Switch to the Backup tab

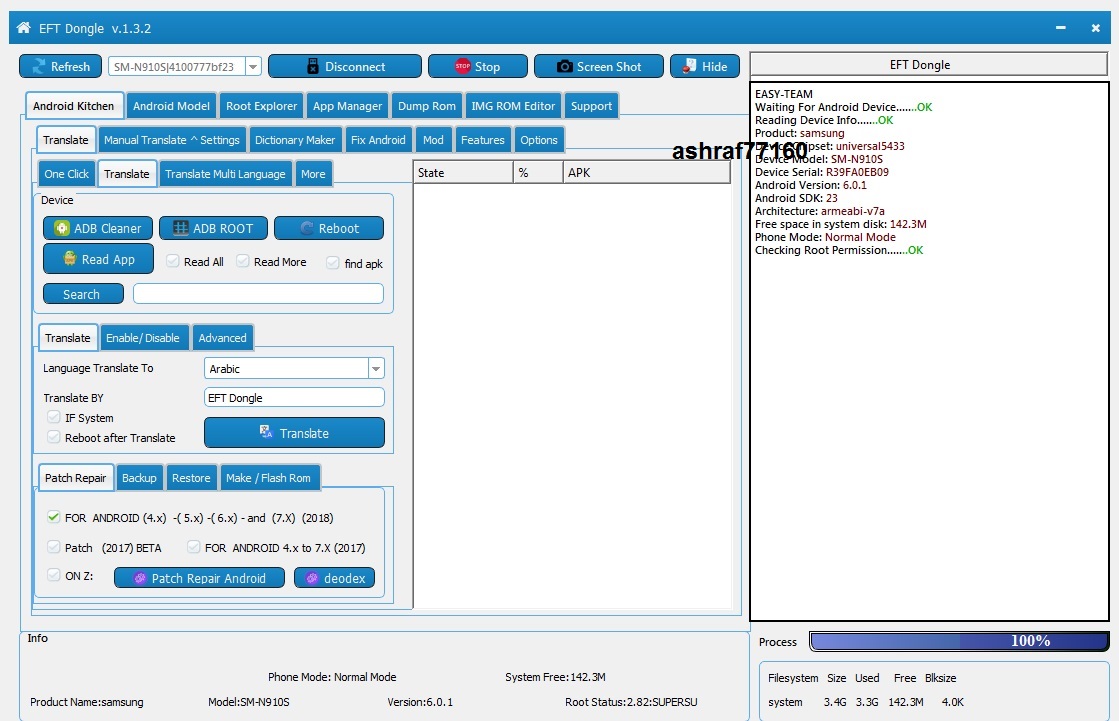(x=139, y=478)
